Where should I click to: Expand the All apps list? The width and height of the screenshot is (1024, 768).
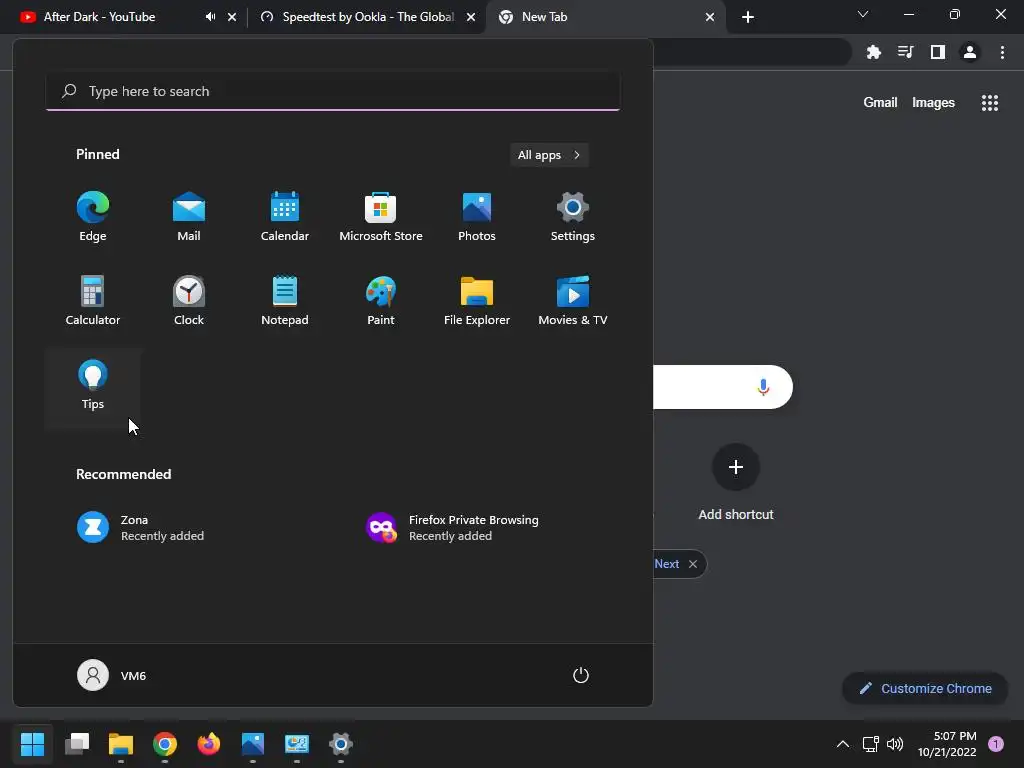pyautogui.click(x=549, y=155)
